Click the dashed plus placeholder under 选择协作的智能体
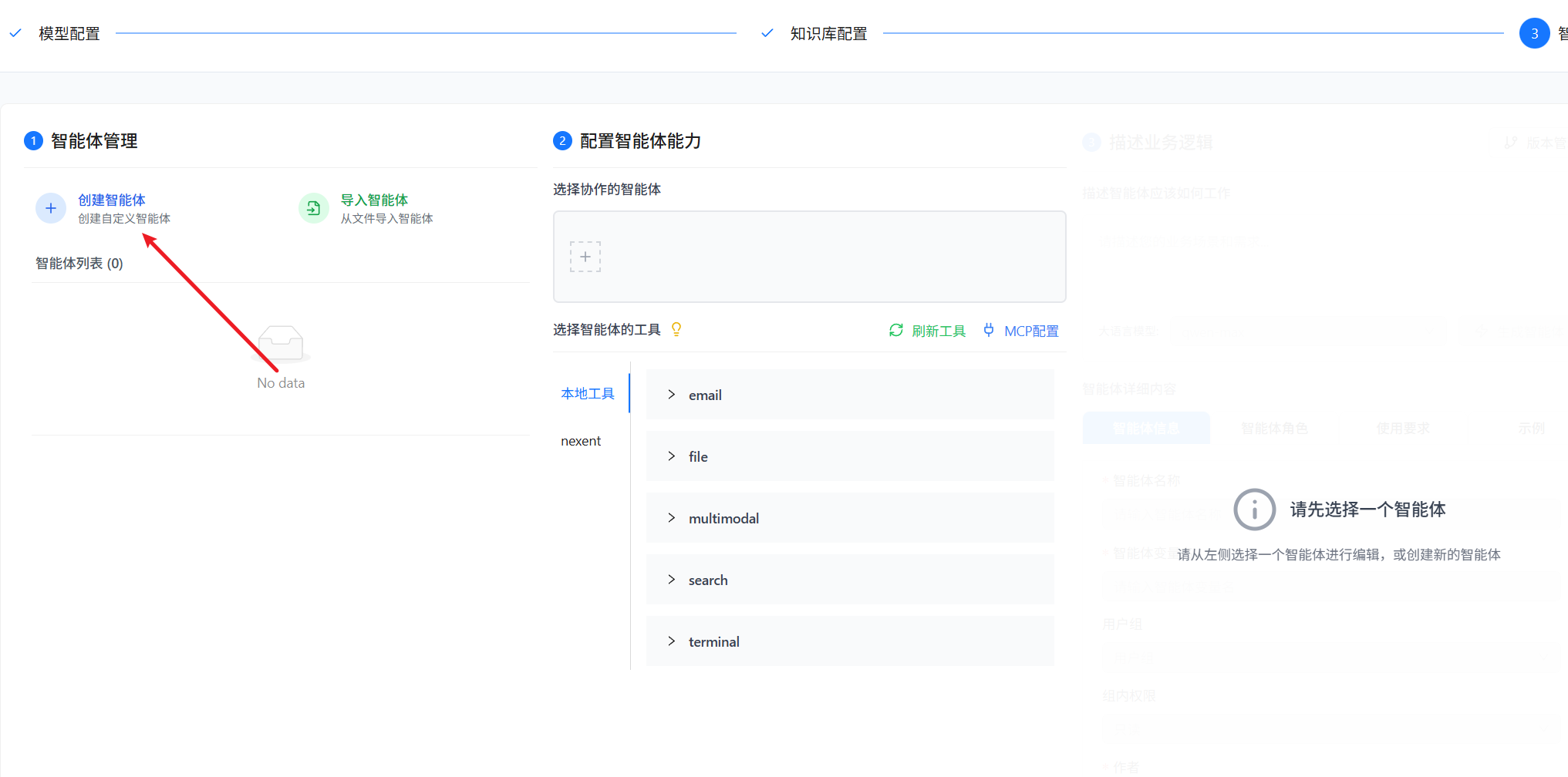Screen dimensions: 1568x777 tap(585, 257)
